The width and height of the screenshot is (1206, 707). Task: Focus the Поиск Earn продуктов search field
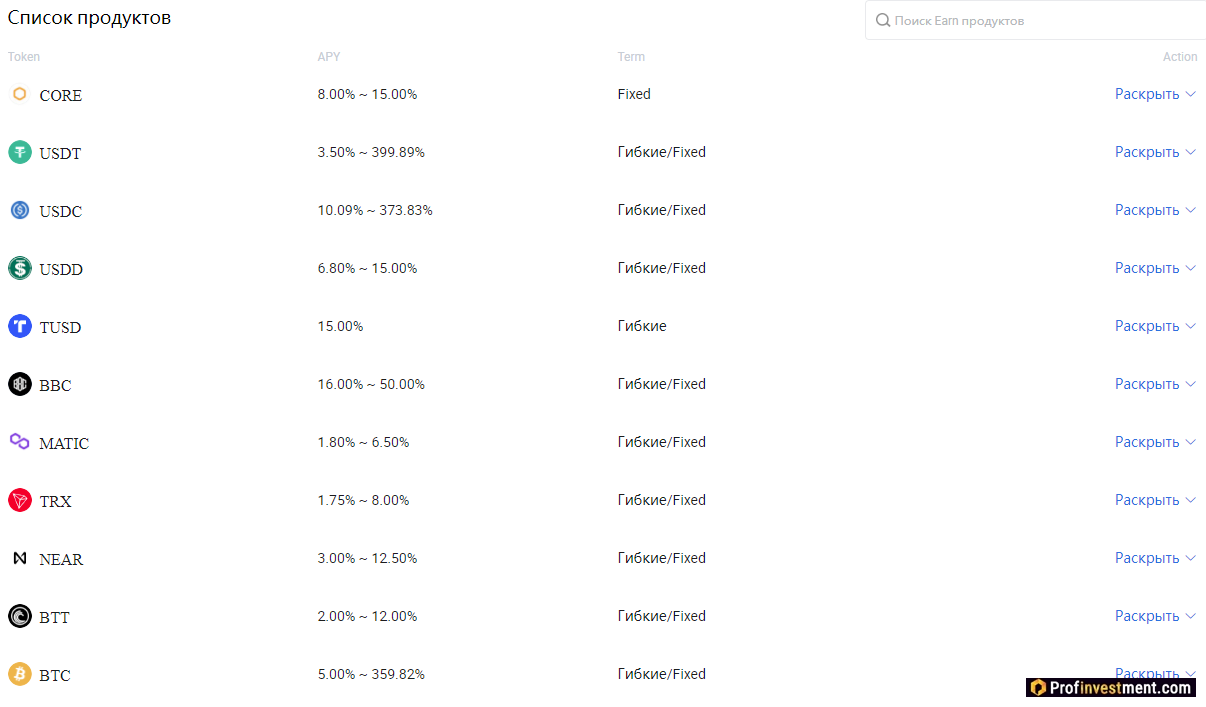pyautogui.click(x=1035, y=20)
